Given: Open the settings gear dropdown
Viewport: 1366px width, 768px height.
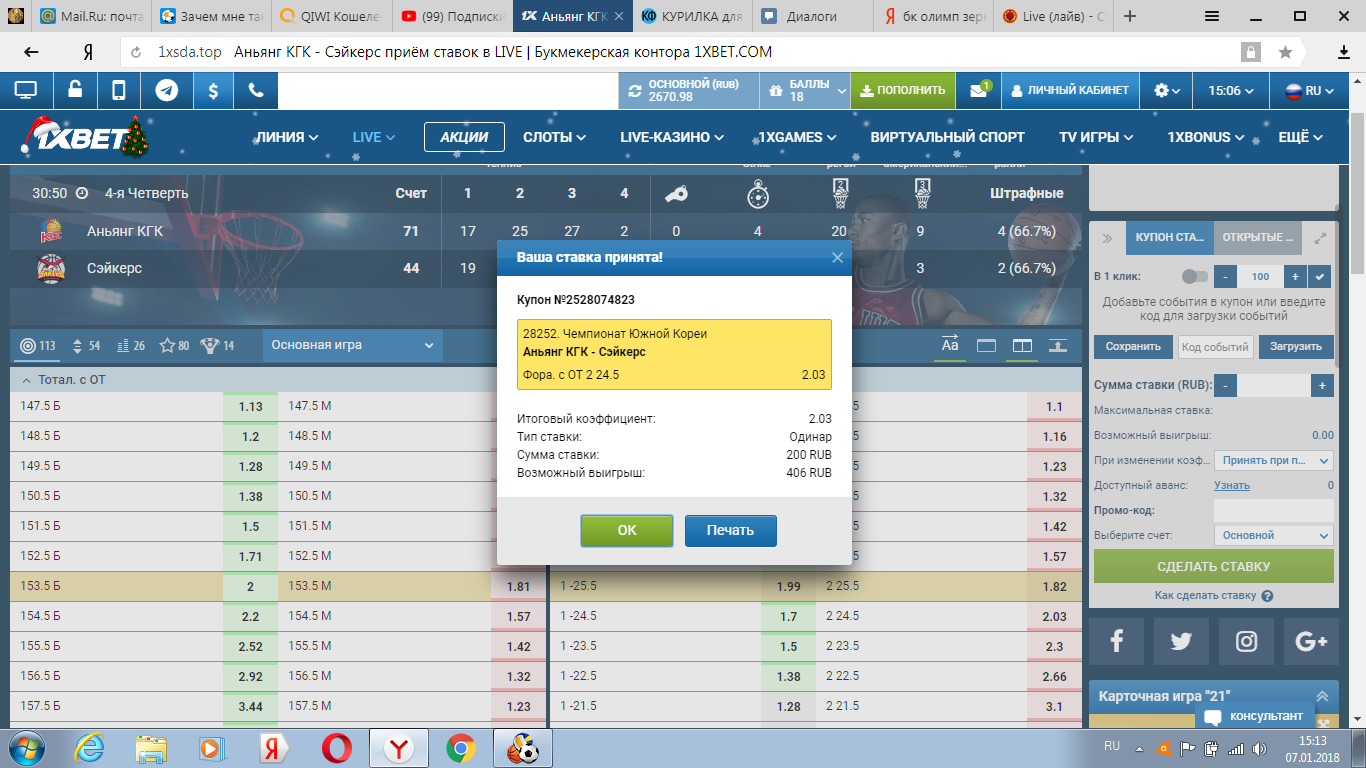Looking at the screenshot, I should point(1166,90).
